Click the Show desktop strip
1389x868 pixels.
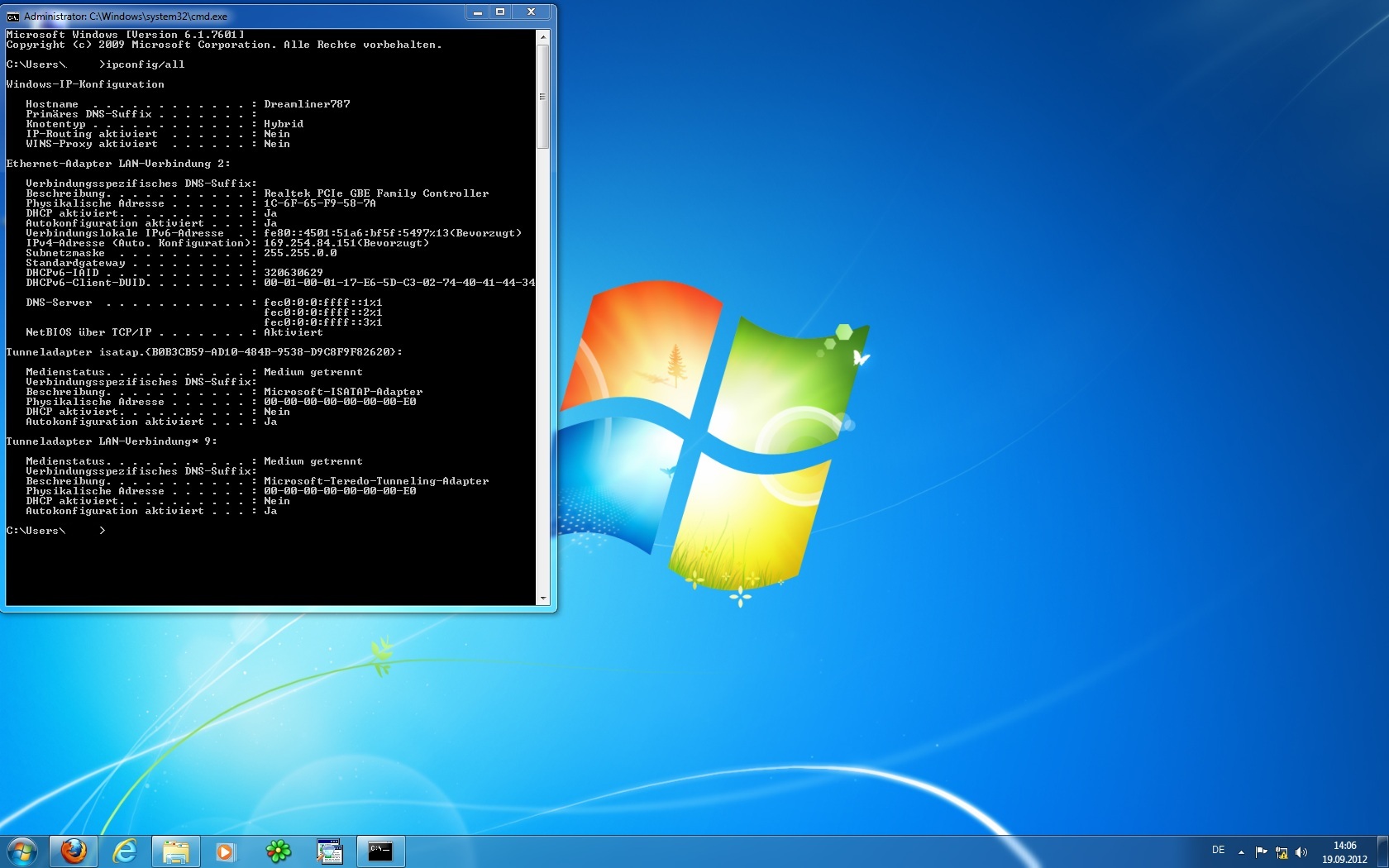click(x=1382, y=851)
